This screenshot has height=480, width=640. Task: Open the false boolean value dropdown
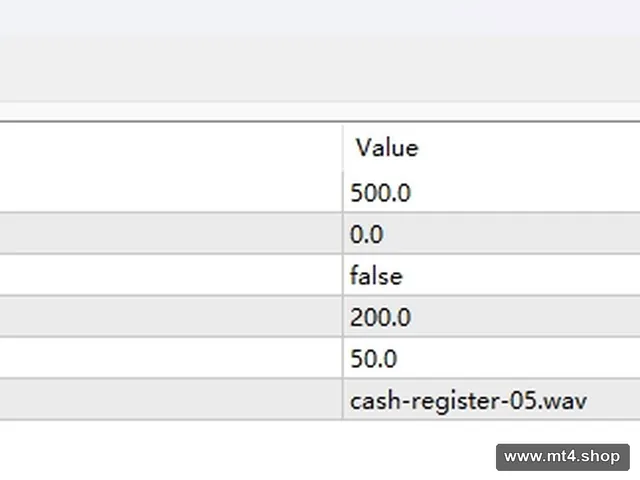click(x=491, y=275)
